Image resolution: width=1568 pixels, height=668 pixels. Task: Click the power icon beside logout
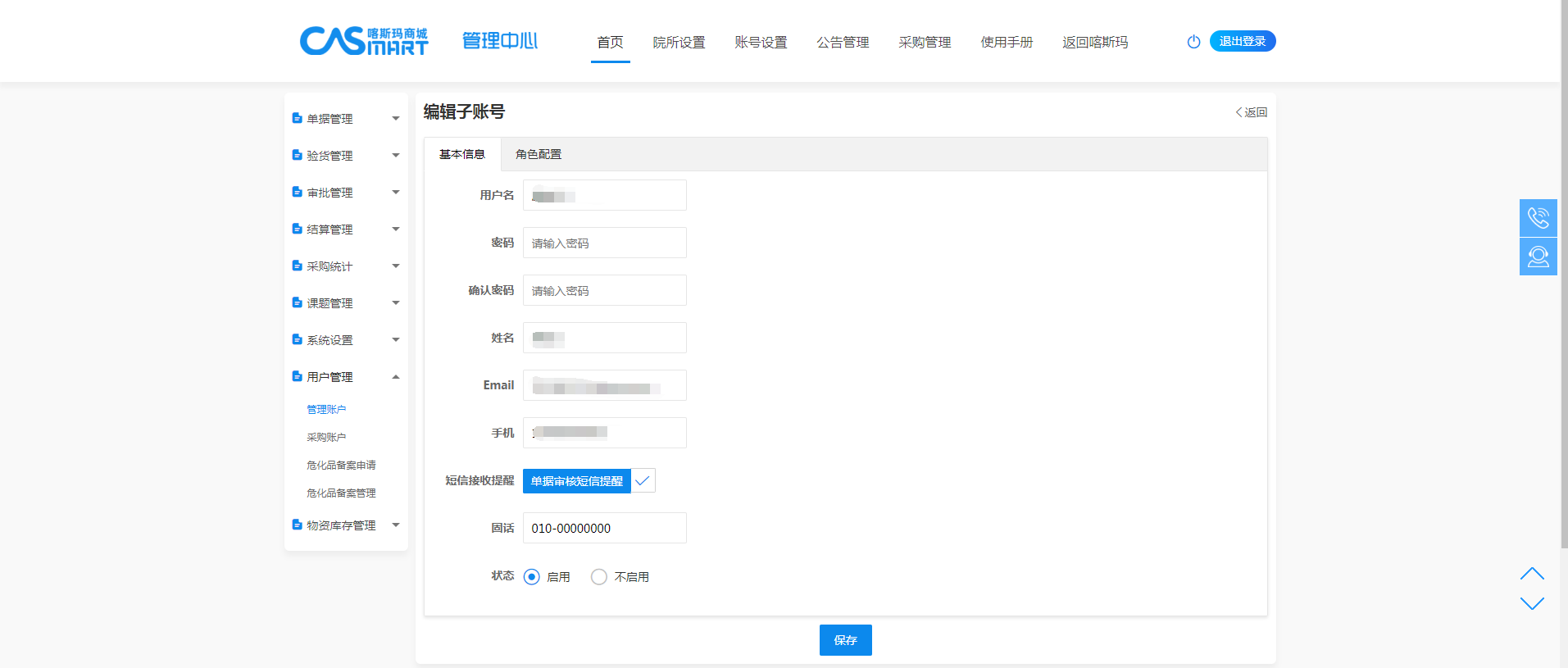[x=1193, y=42]
